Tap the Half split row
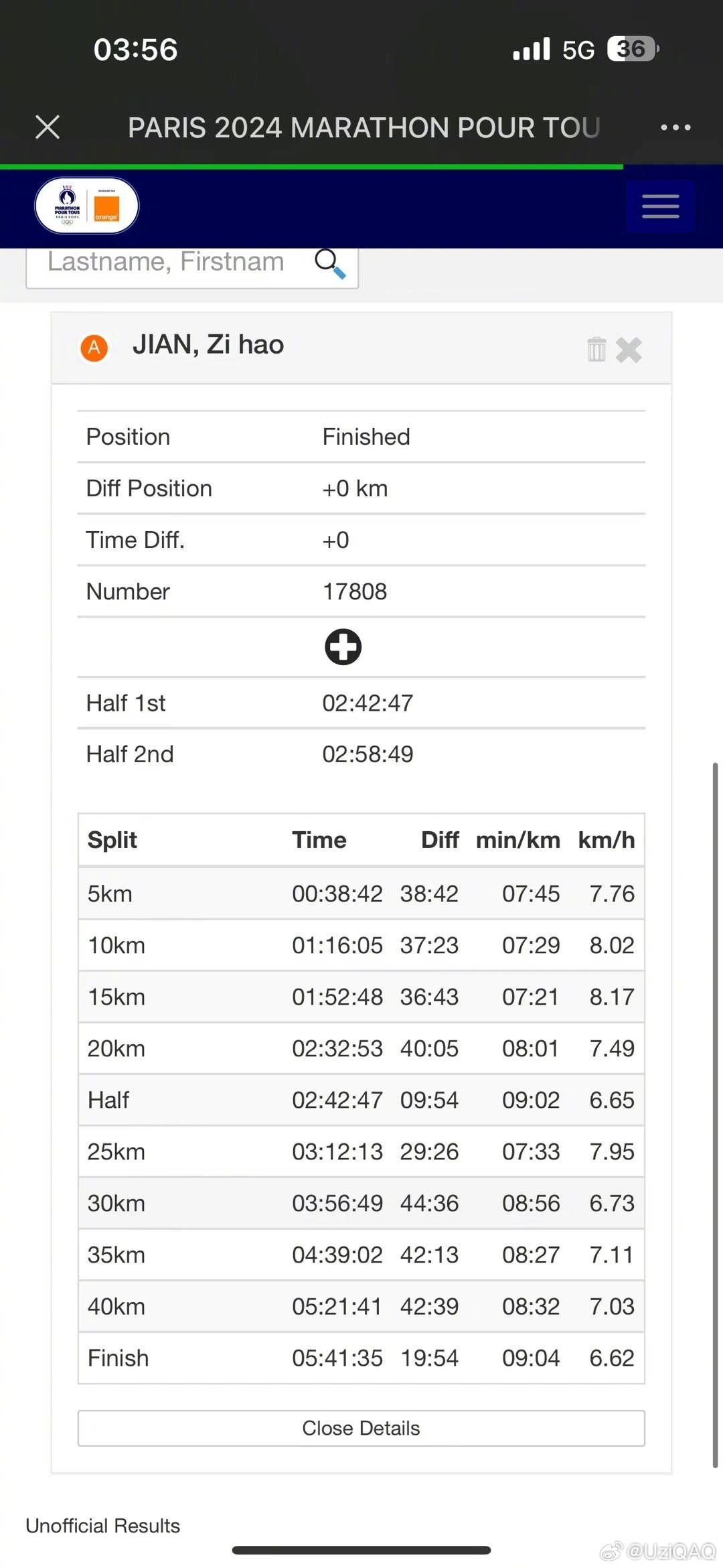Screen dimensions: 723x1568 (x=361, y=1100)
